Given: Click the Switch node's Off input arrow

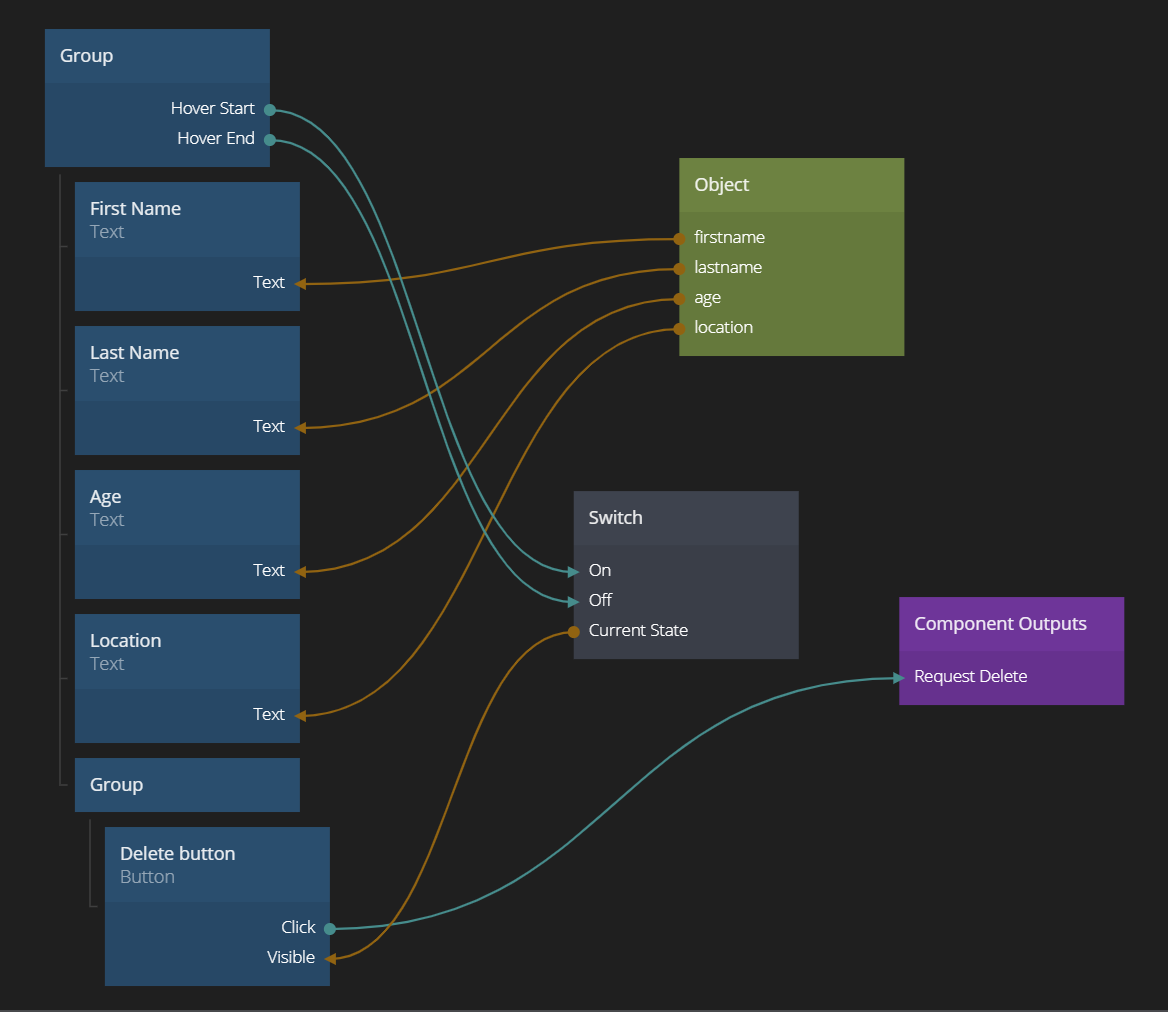Looking at the screenshot, I should pyautogui.click(x=574, y=601).
